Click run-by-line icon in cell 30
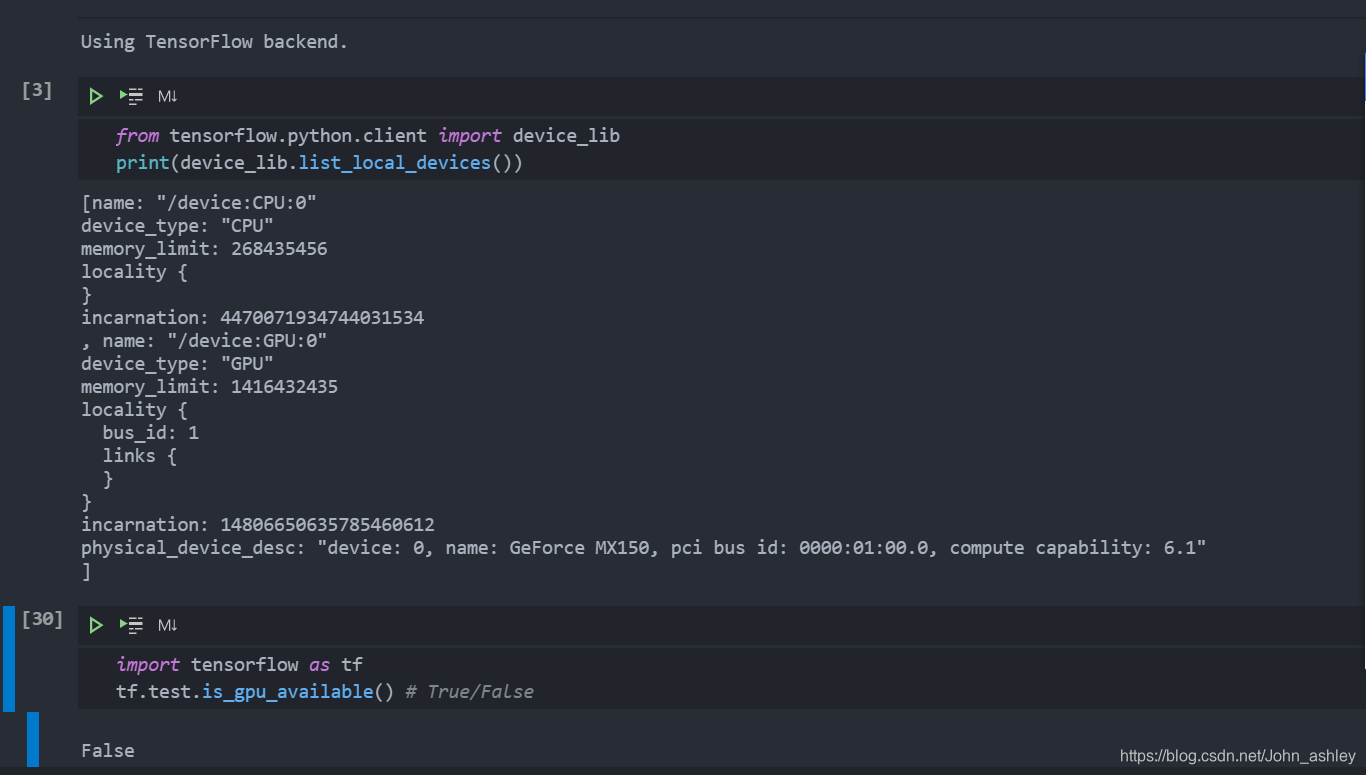1366x775 pixels. 131,625
